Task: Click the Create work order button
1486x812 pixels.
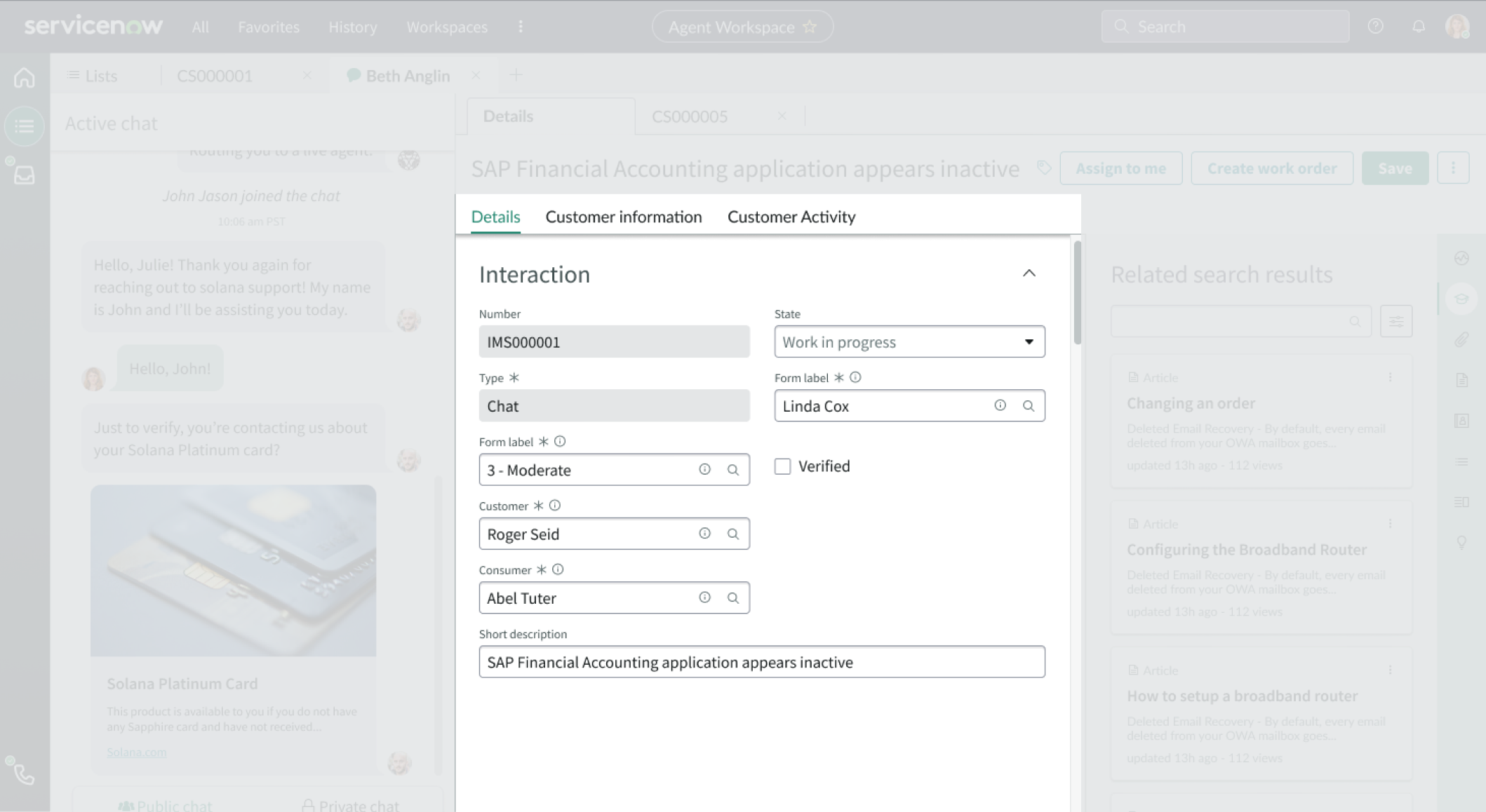Action: (1271, 168)
